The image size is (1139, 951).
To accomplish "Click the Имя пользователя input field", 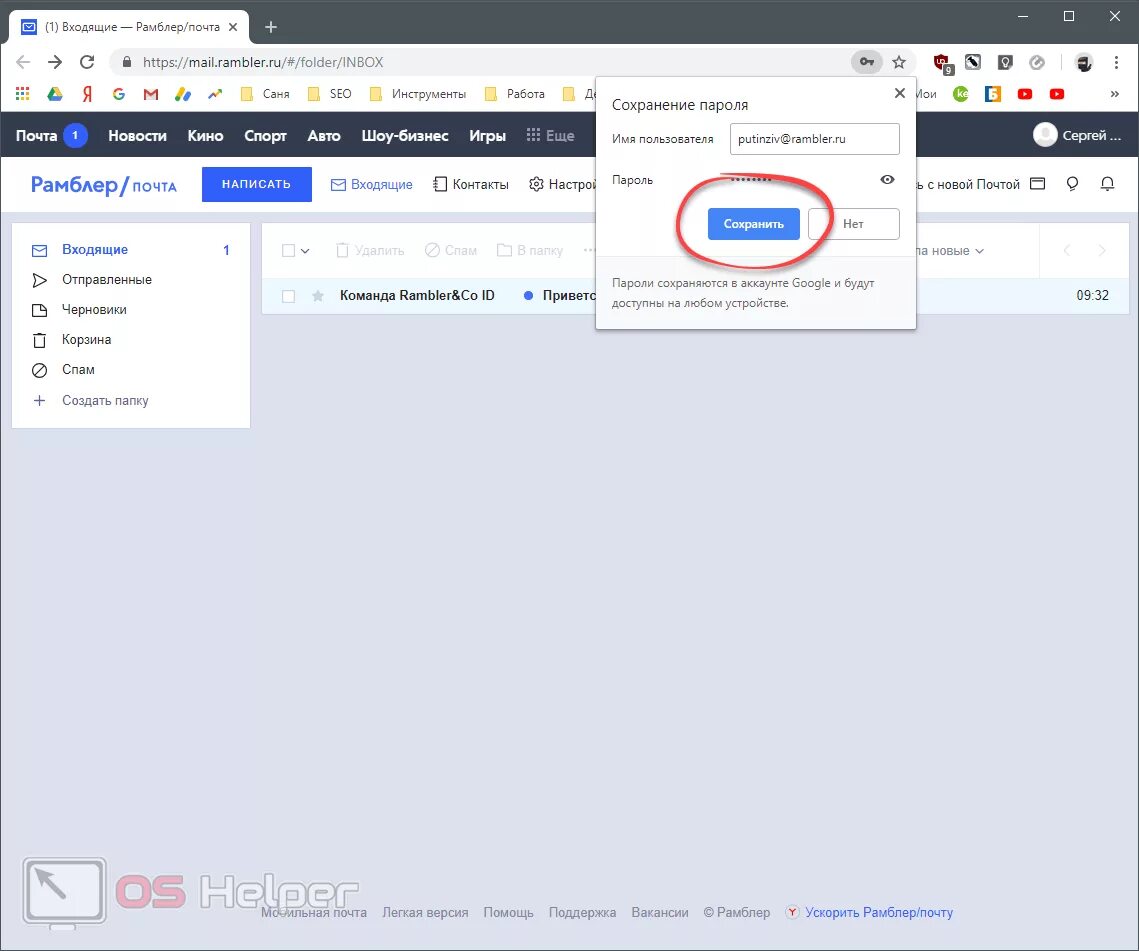I will [x=814, y=139].
